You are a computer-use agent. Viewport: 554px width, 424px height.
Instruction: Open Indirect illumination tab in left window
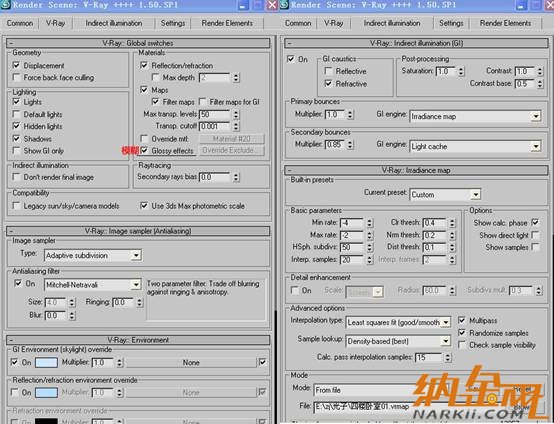click(x=114, y=23)
